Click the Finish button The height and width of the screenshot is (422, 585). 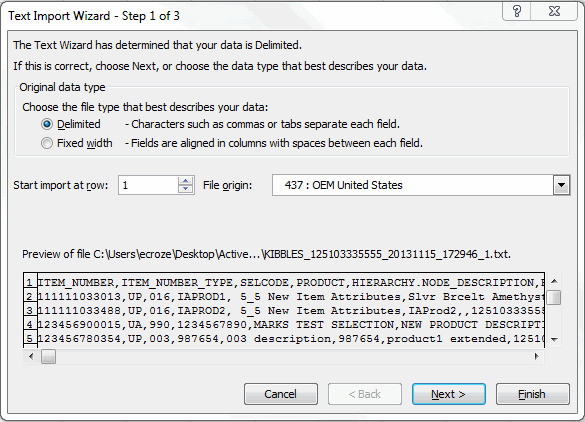533,394
